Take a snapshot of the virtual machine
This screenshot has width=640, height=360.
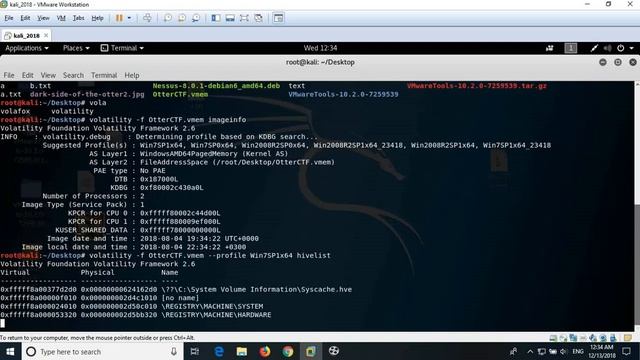pos(168,18)
